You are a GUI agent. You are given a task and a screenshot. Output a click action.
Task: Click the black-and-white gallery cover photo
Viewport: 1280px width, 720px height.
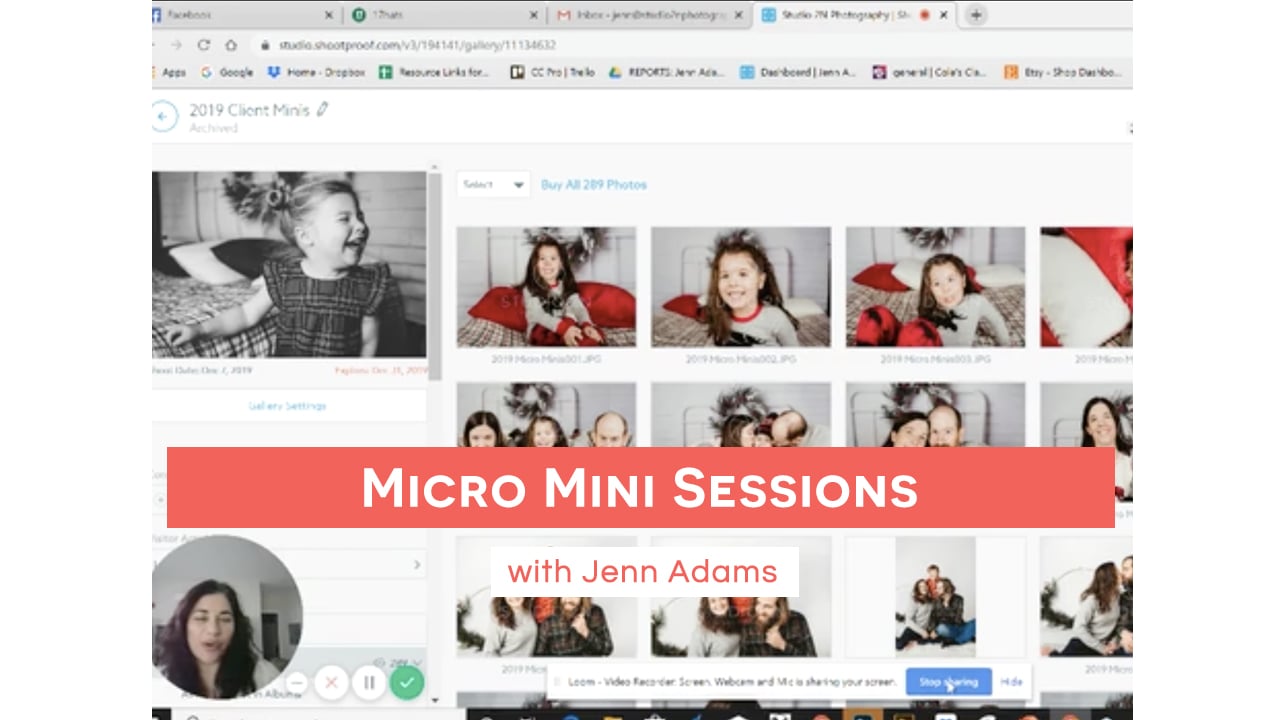click(289, 265)
